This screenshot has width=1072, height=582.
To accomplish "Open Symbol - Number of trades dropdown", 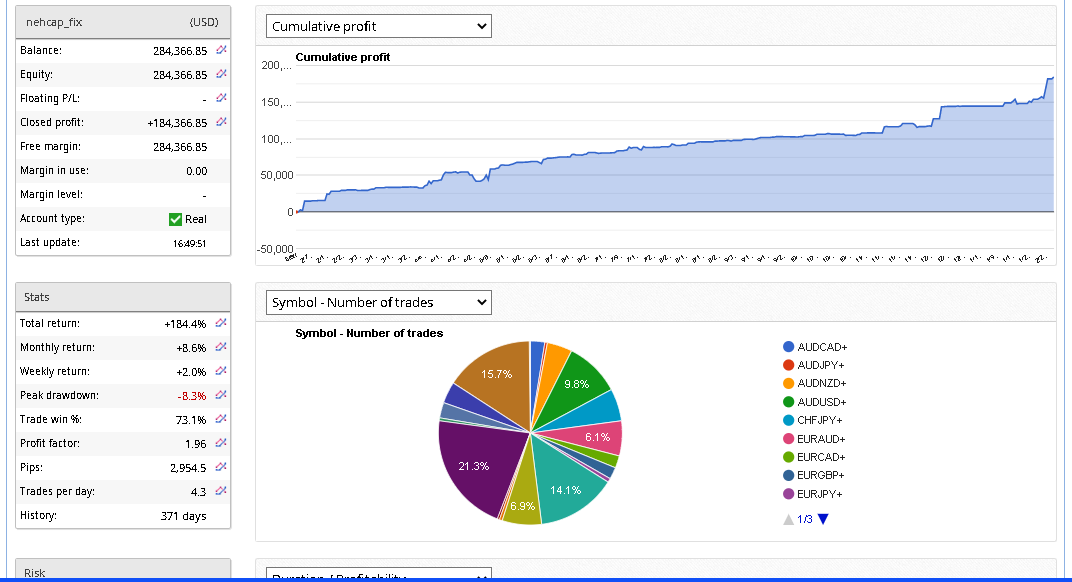I will (379, 302).
